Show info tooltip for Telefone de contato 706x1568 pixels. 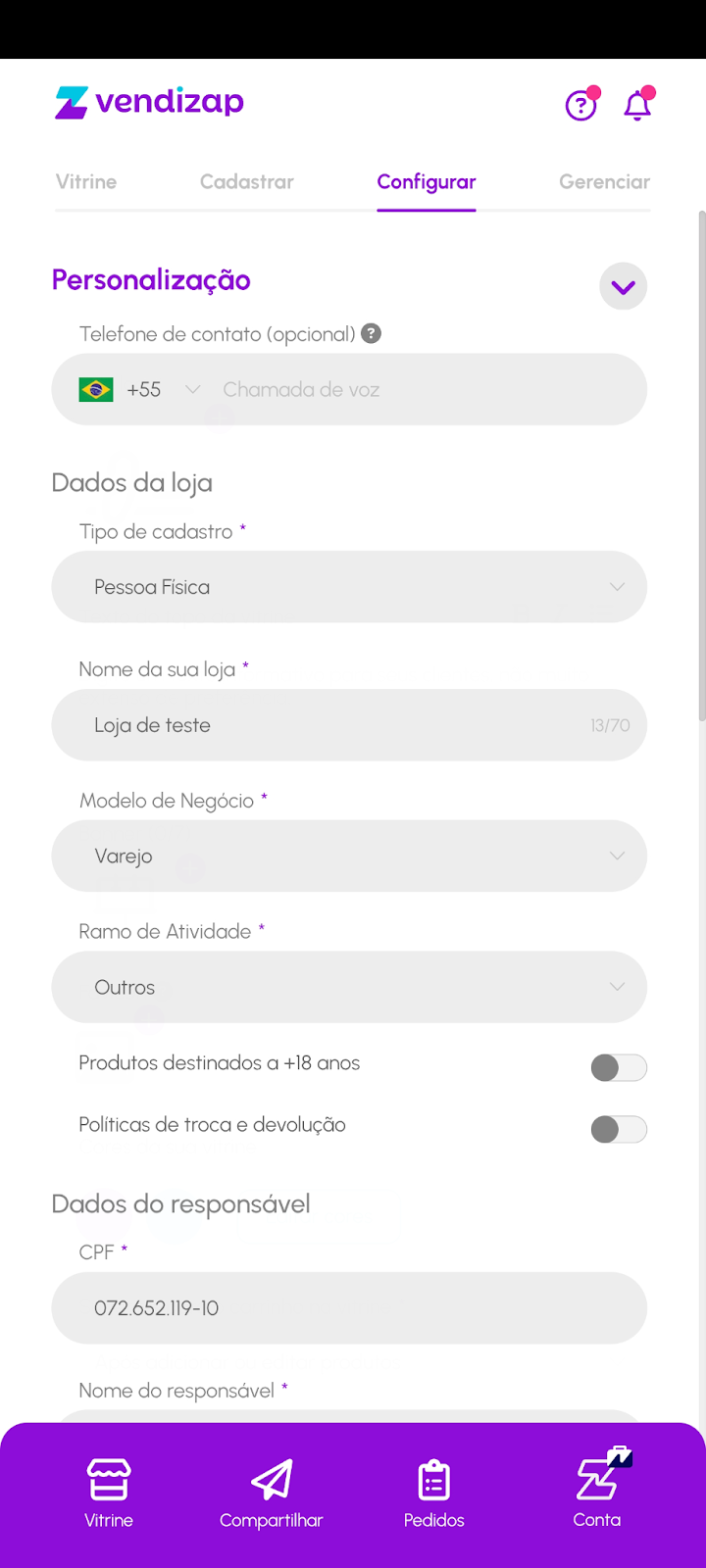[371, 334]
